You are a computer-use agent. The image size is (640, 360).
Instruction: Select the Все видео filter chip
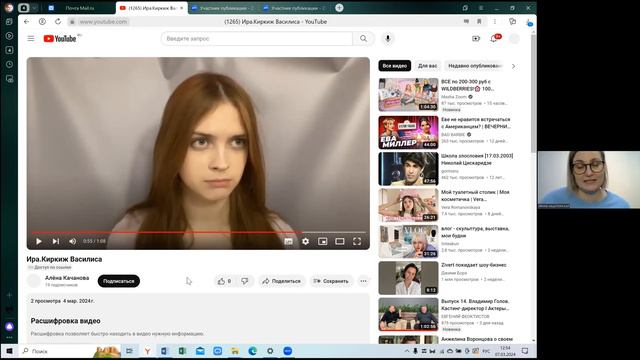click(395, 66)
